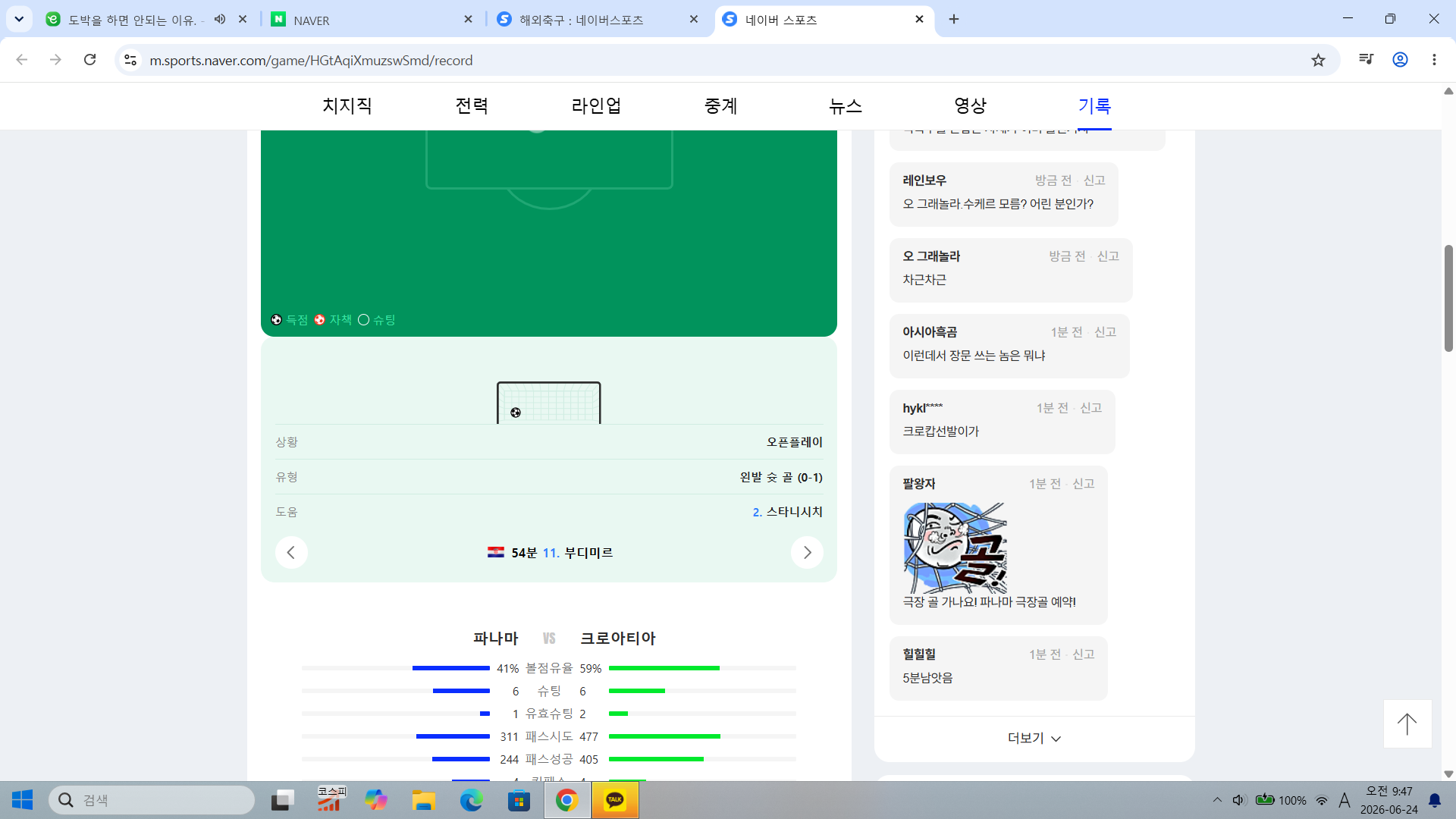
Task: Show the previous shot event with left arrow
Action: tap(291, 552)
